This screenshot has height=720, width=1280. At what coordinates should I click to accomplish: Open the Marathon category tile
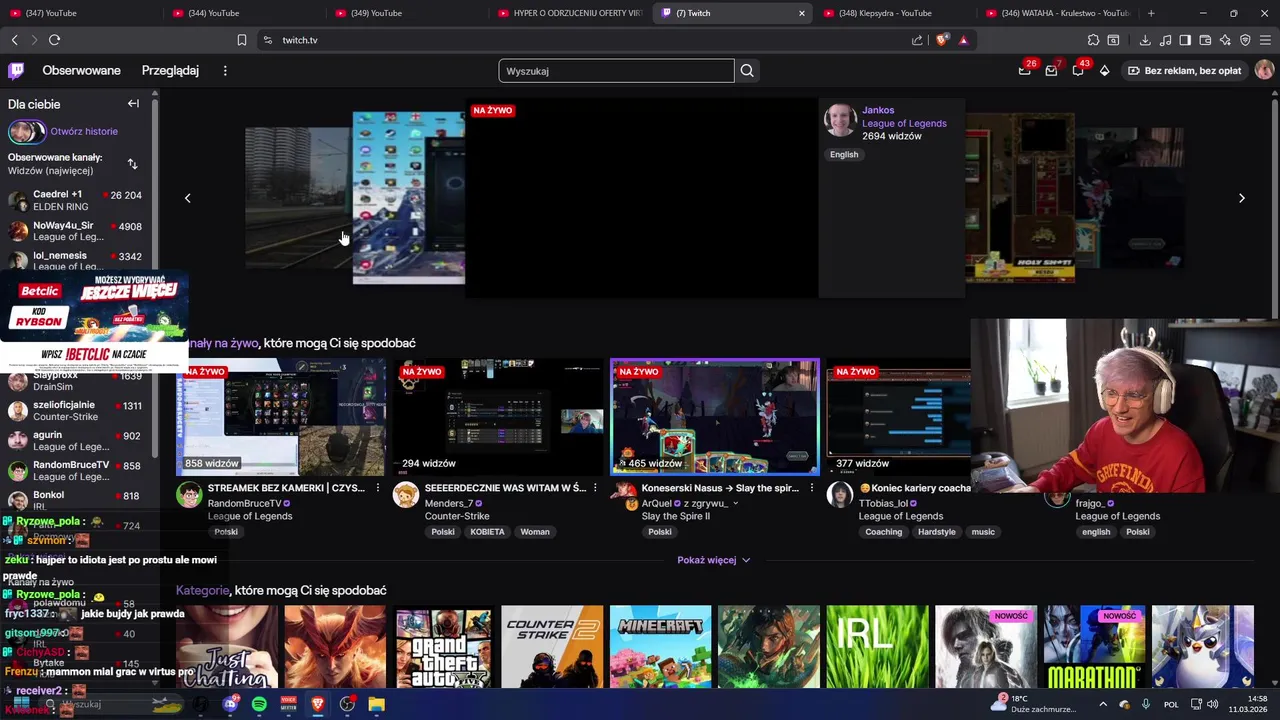coord(1095,646)
